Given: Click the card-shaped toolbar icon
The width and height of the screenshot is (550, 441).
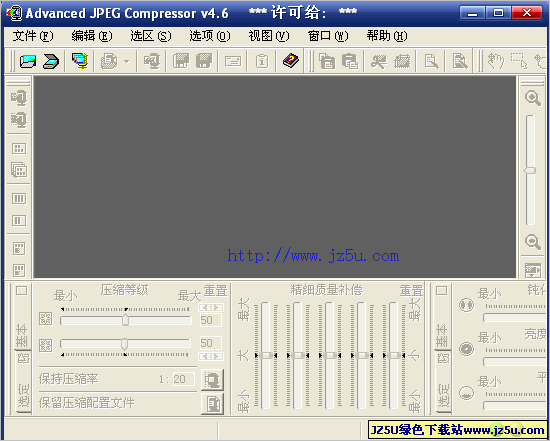Looking at the screenshot, I should (233, 61).
